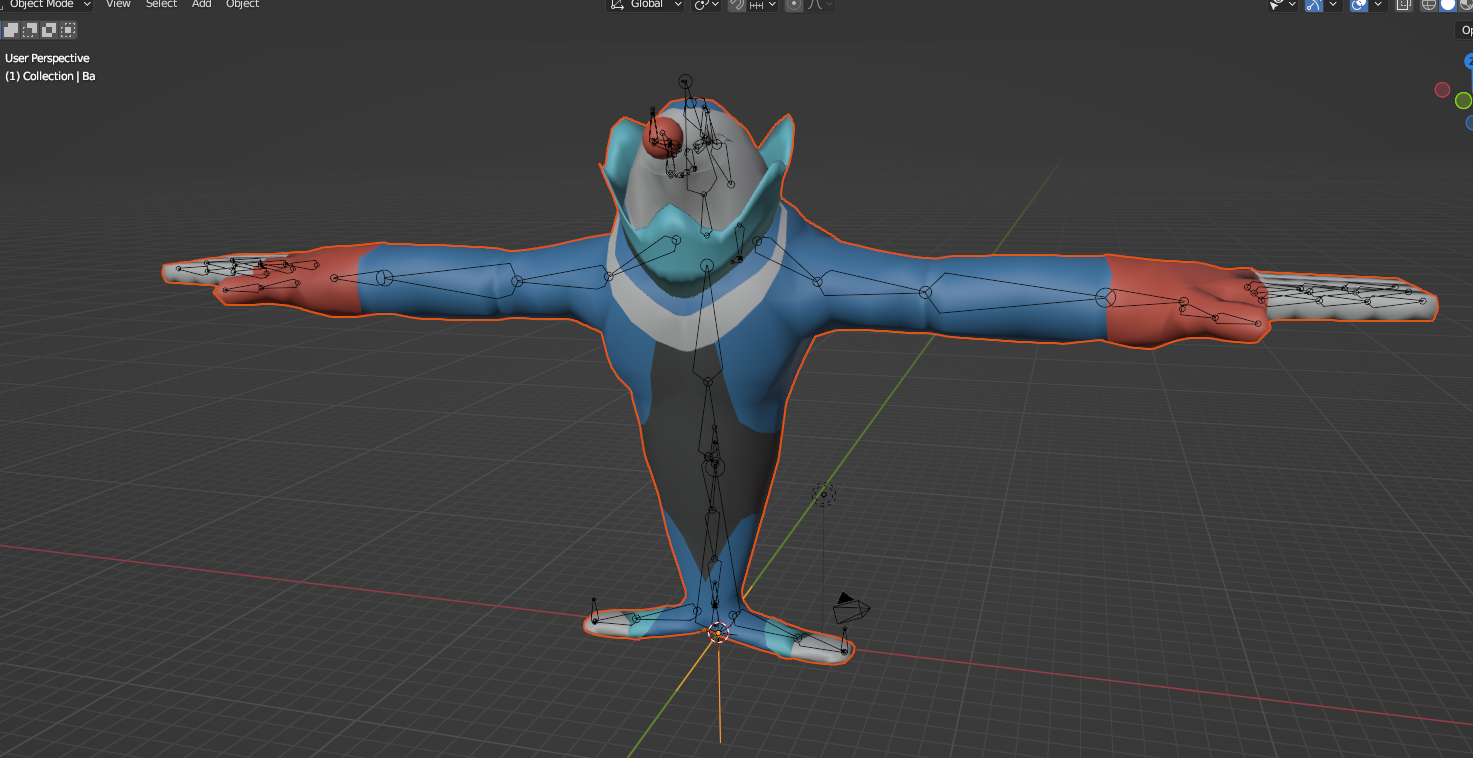This screenshot has width=1473, height=758.
Task: Expand the overlays options dropdown arrow
Action: [1378, 5]
